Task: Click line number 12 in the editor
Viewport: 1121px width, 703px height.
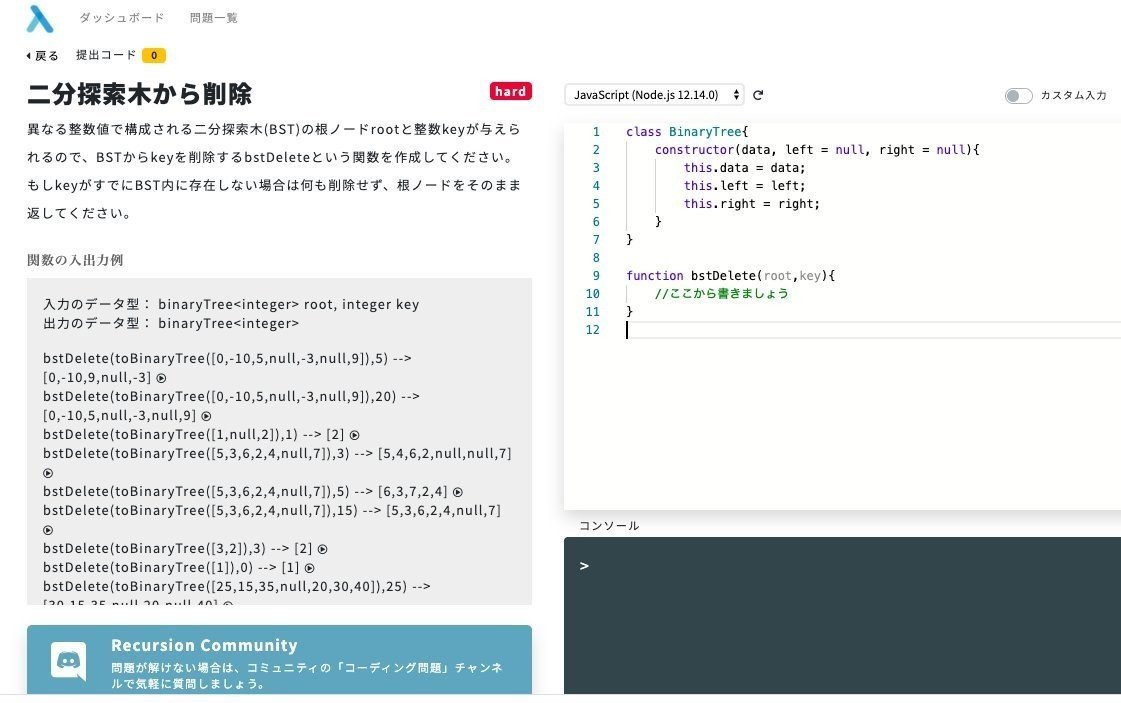Action: click(x=592, y=329)
